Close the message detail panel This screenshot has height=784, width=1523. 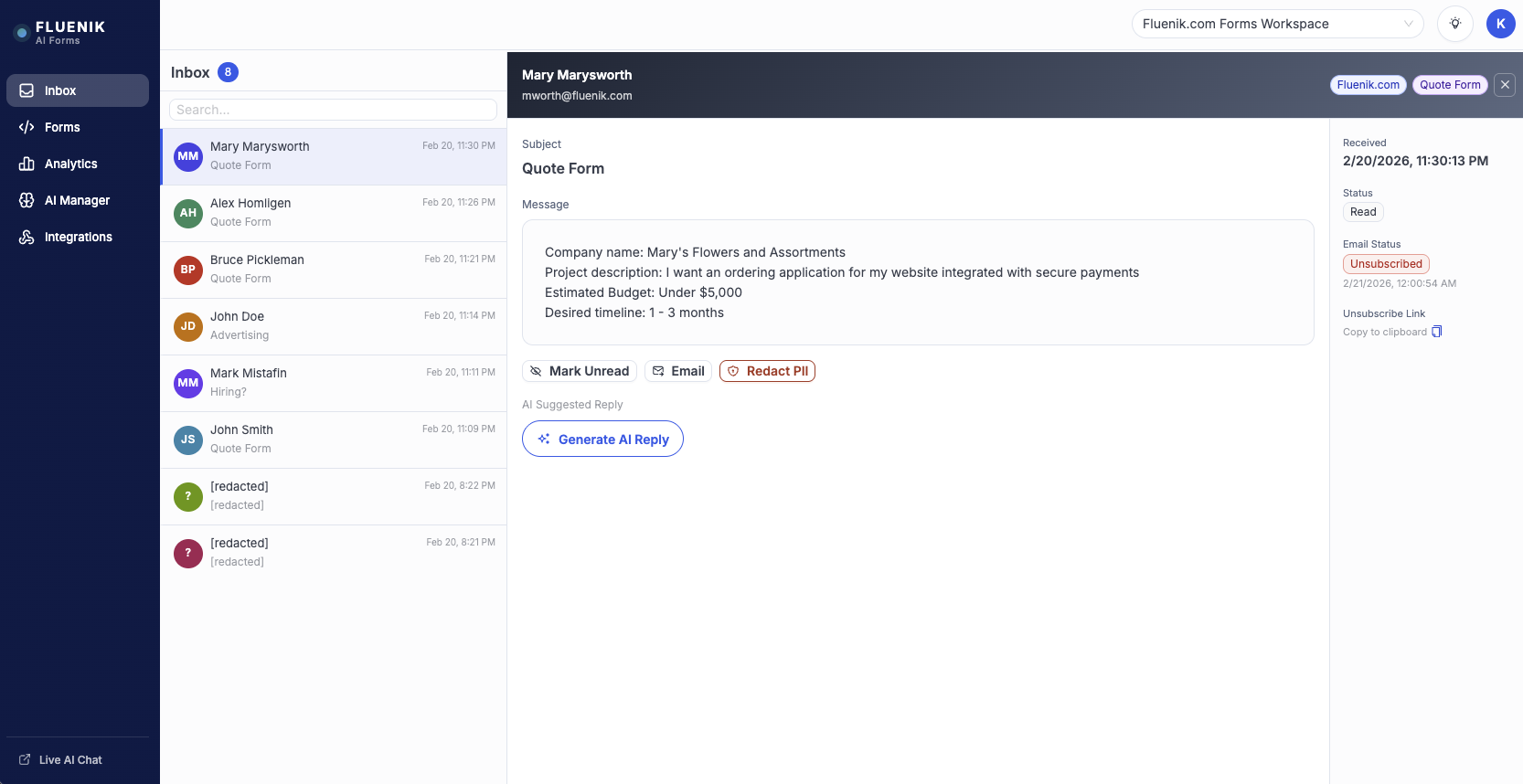tap(1505, 85)
